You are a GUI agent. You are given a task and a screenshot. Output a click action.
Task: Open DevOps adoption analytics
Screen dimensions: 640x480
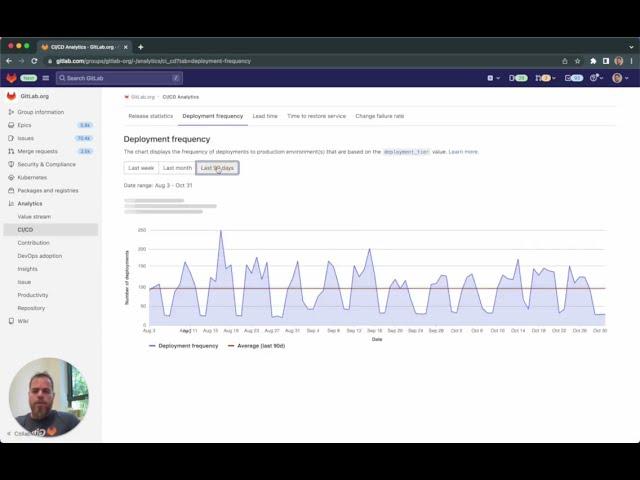click(40, 256)
